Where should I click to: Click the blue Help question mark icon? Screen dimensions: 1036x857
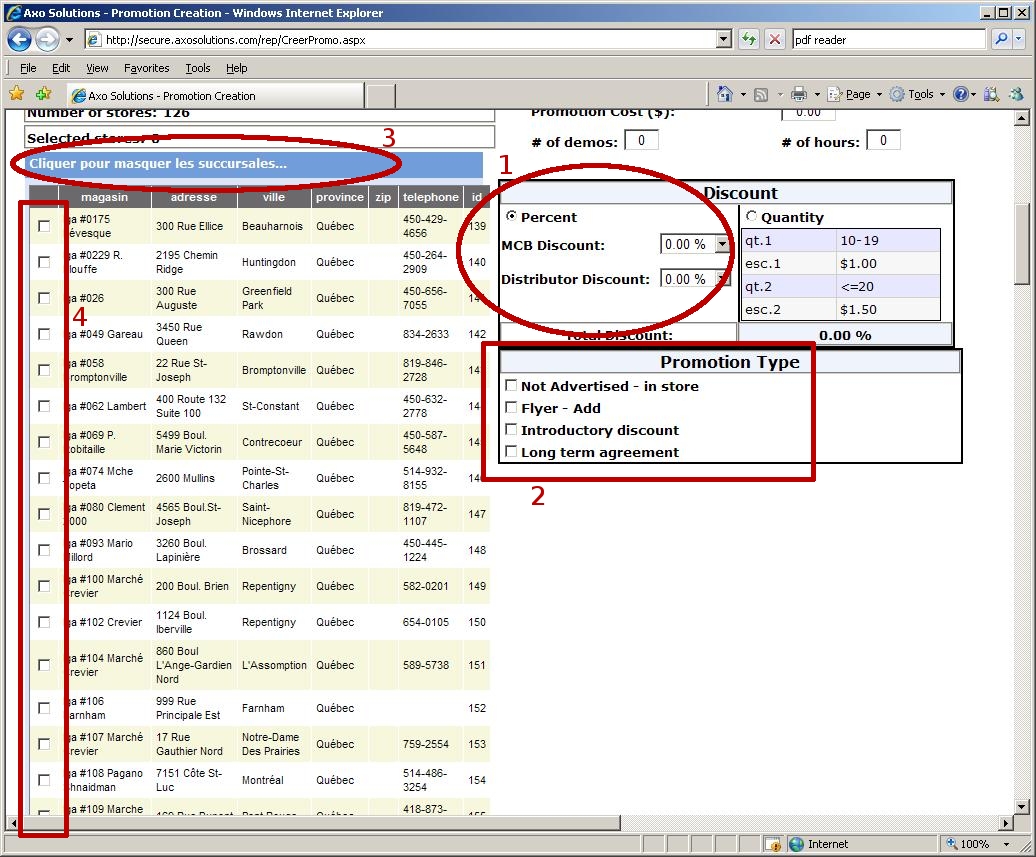[x=960, y=94]
